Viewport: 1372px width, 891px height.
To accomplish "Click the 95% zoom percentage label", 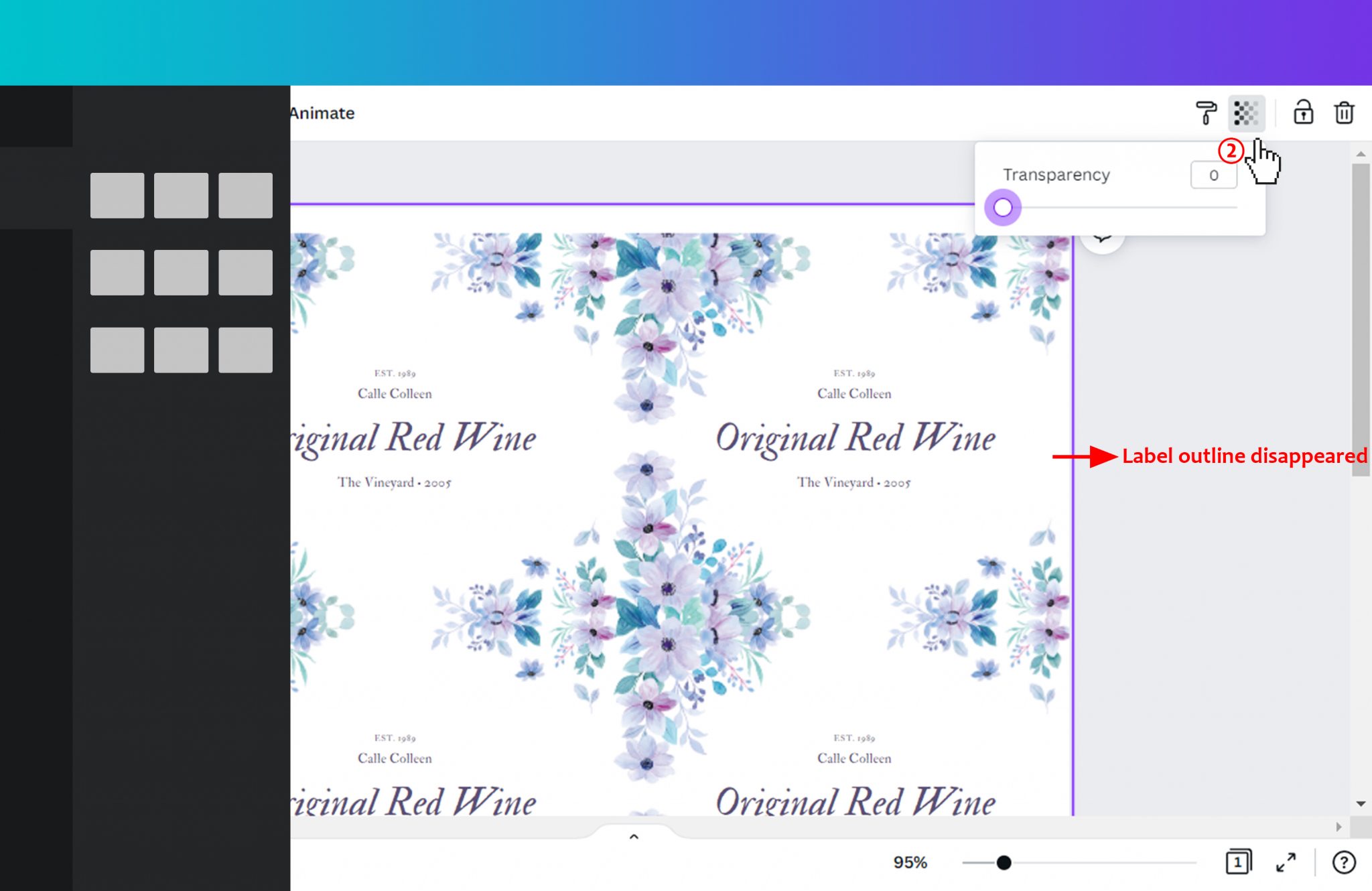I will click(910, 863).
